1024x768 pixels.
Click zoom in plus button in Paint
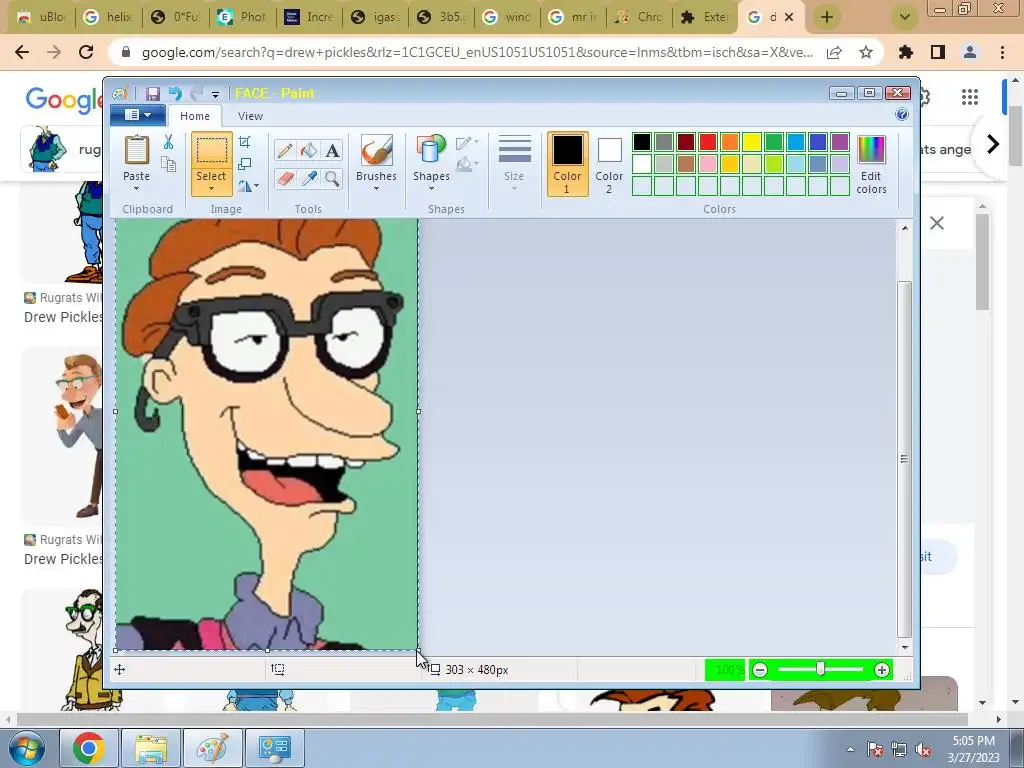coord(882,669)
